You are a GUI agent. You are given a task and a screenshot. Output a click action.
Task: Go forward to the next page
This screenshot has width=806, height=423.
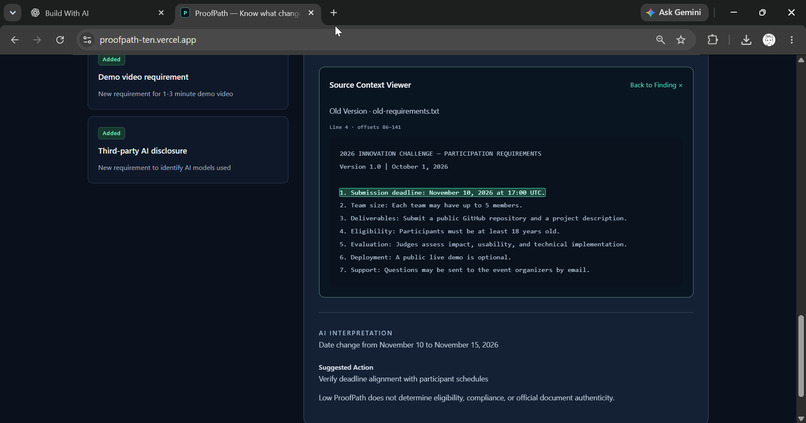coord(37,40)
